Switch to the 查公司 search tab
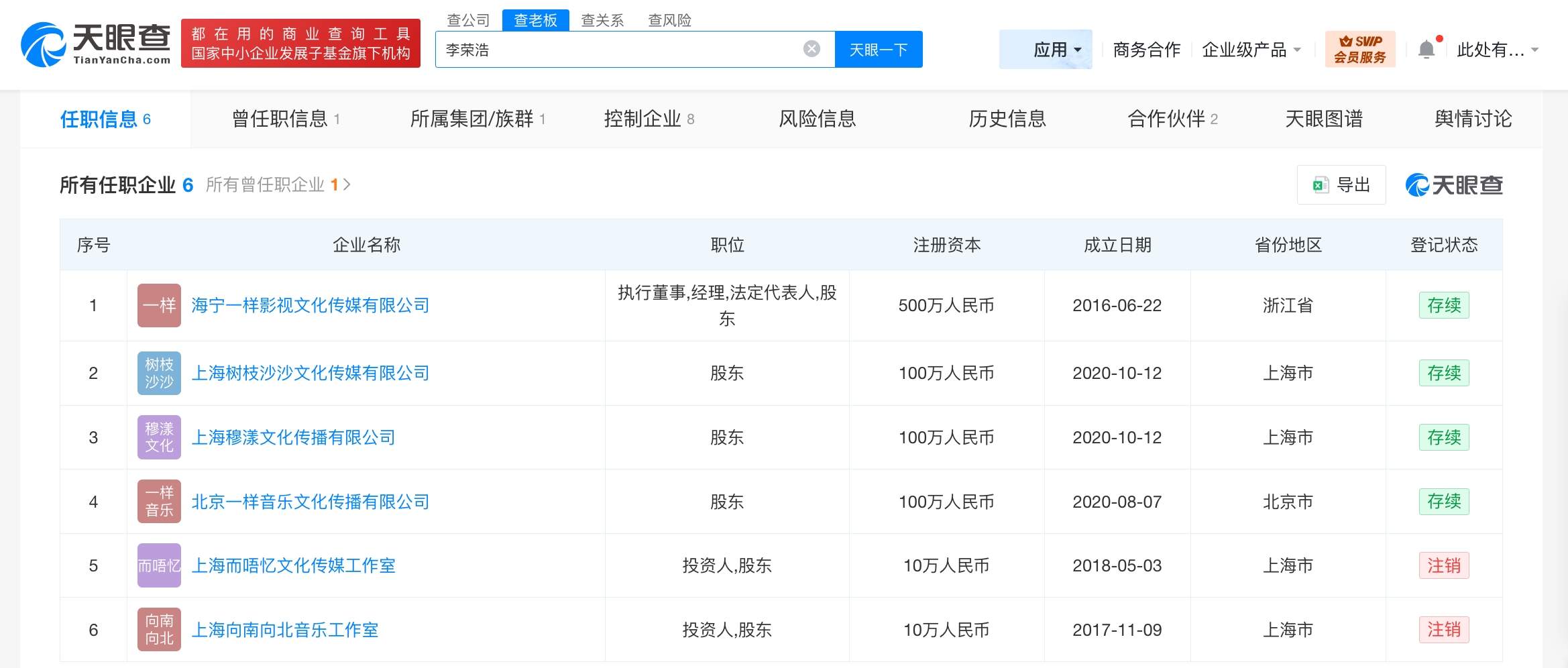1568x668 pixels. coord(468,20)
